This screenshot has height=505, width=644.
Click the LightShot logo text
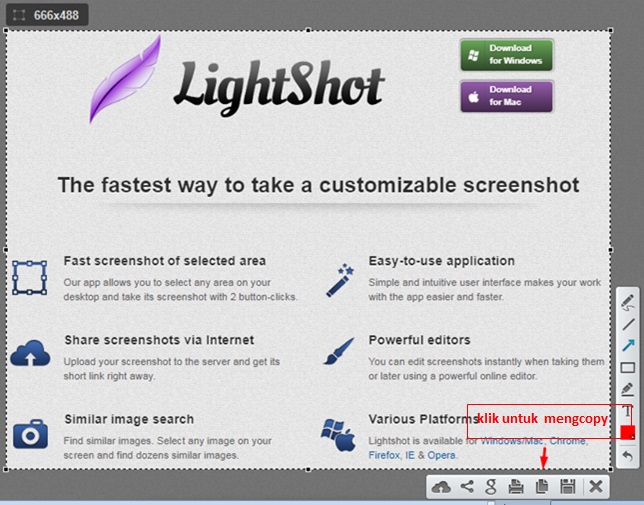point(279,87)
